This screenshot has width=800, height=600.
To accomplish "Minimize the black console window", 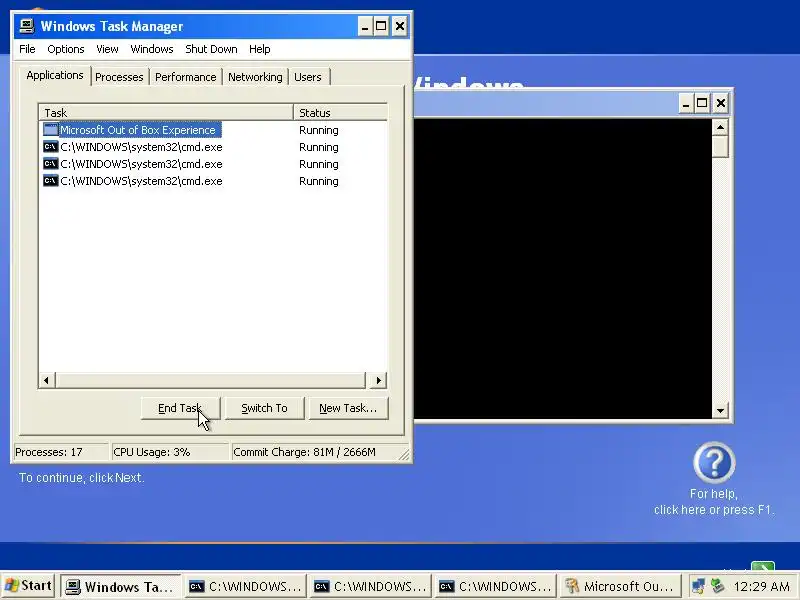I will coord(686,104).
